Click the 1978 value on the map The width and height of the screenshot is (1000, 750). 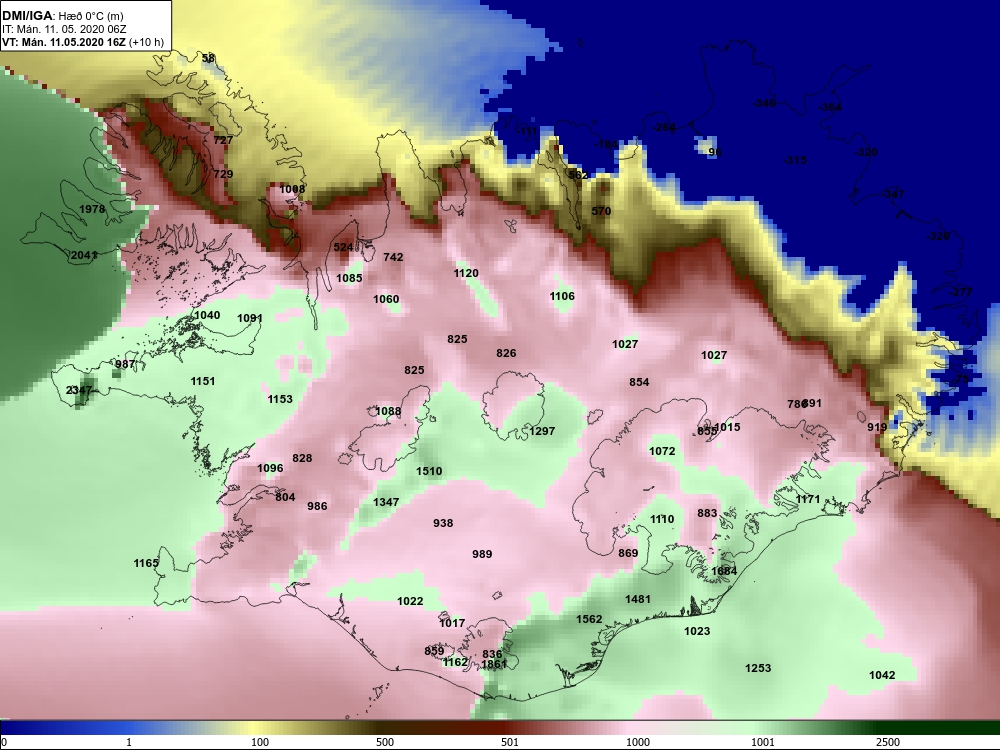click(92, 209)
